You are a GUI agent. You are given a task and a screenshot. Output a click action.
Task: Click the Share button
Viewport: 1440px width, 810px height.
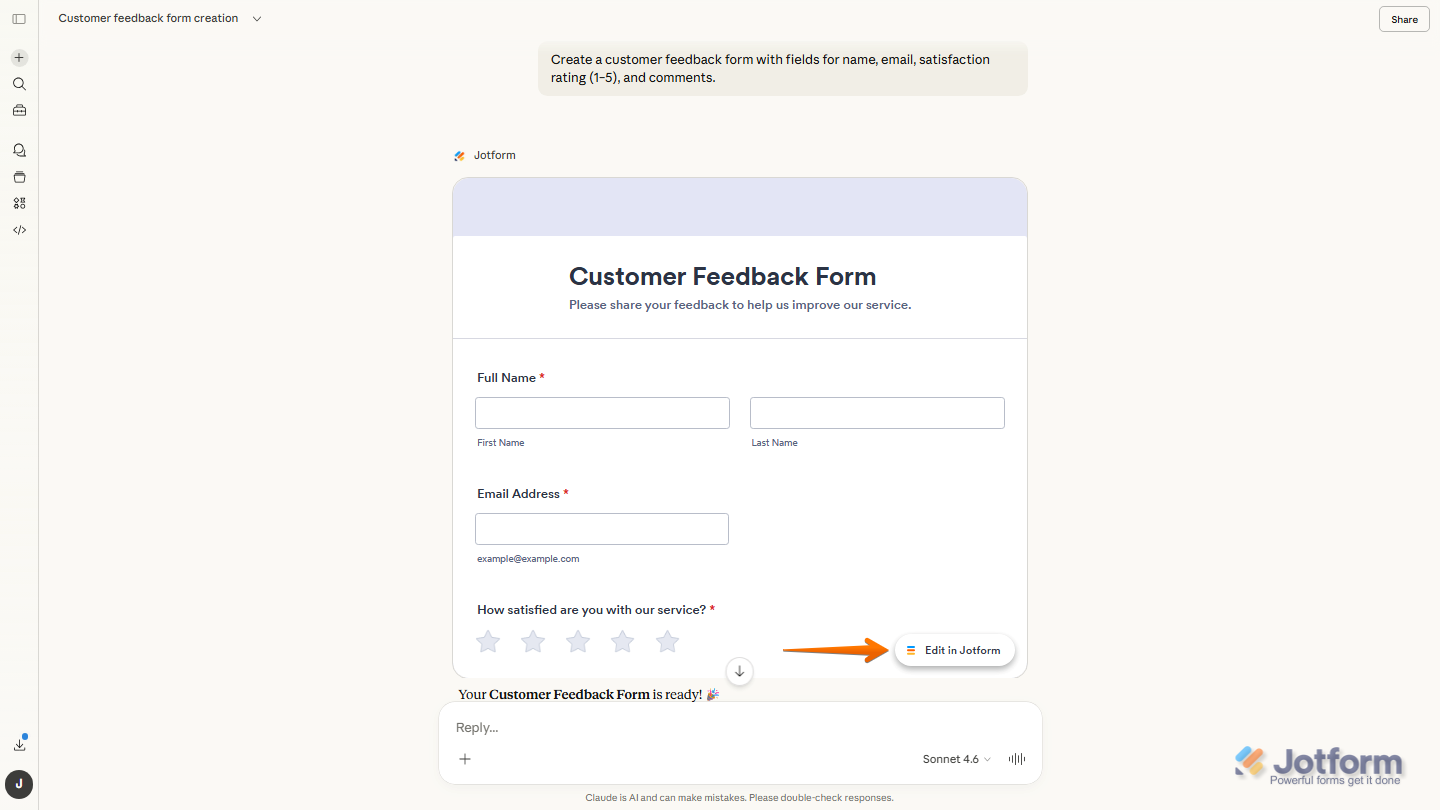coord(1403,18)
